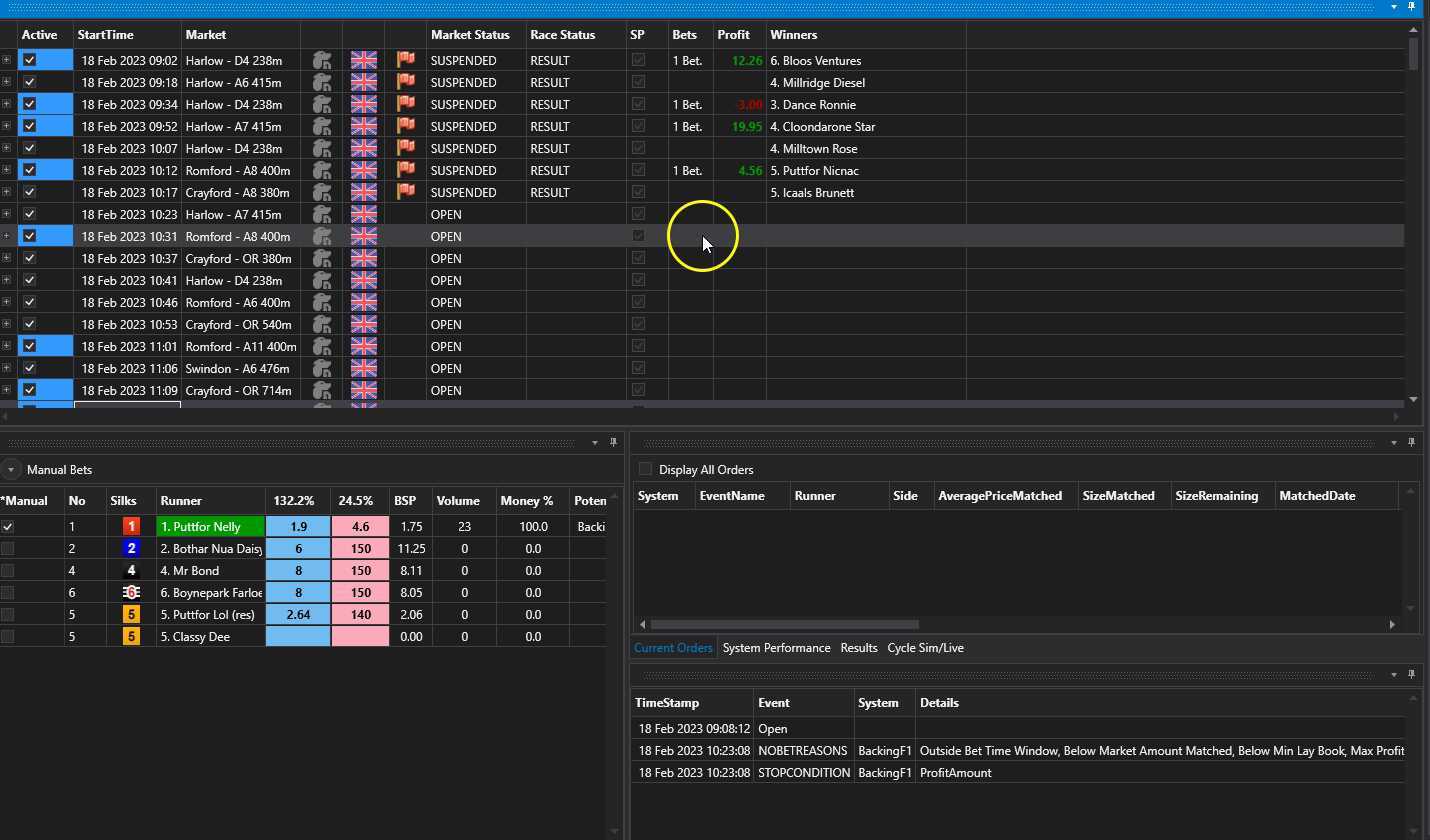1430x840 pixels.
Task: Tick the Manual checkbox for Mr Bond
Action: coord(8,571)
